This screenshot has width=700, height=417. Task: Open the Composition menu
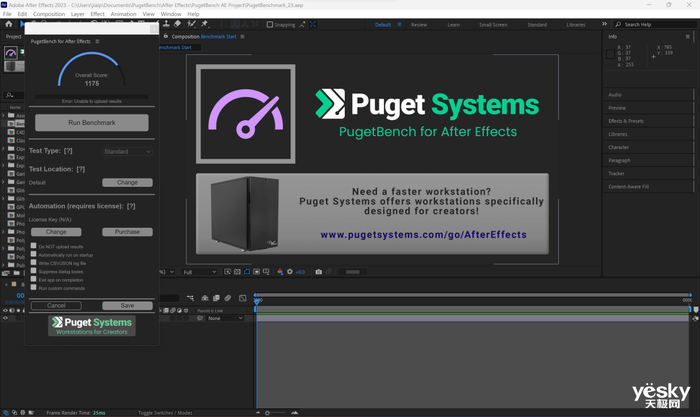(49, 14)
